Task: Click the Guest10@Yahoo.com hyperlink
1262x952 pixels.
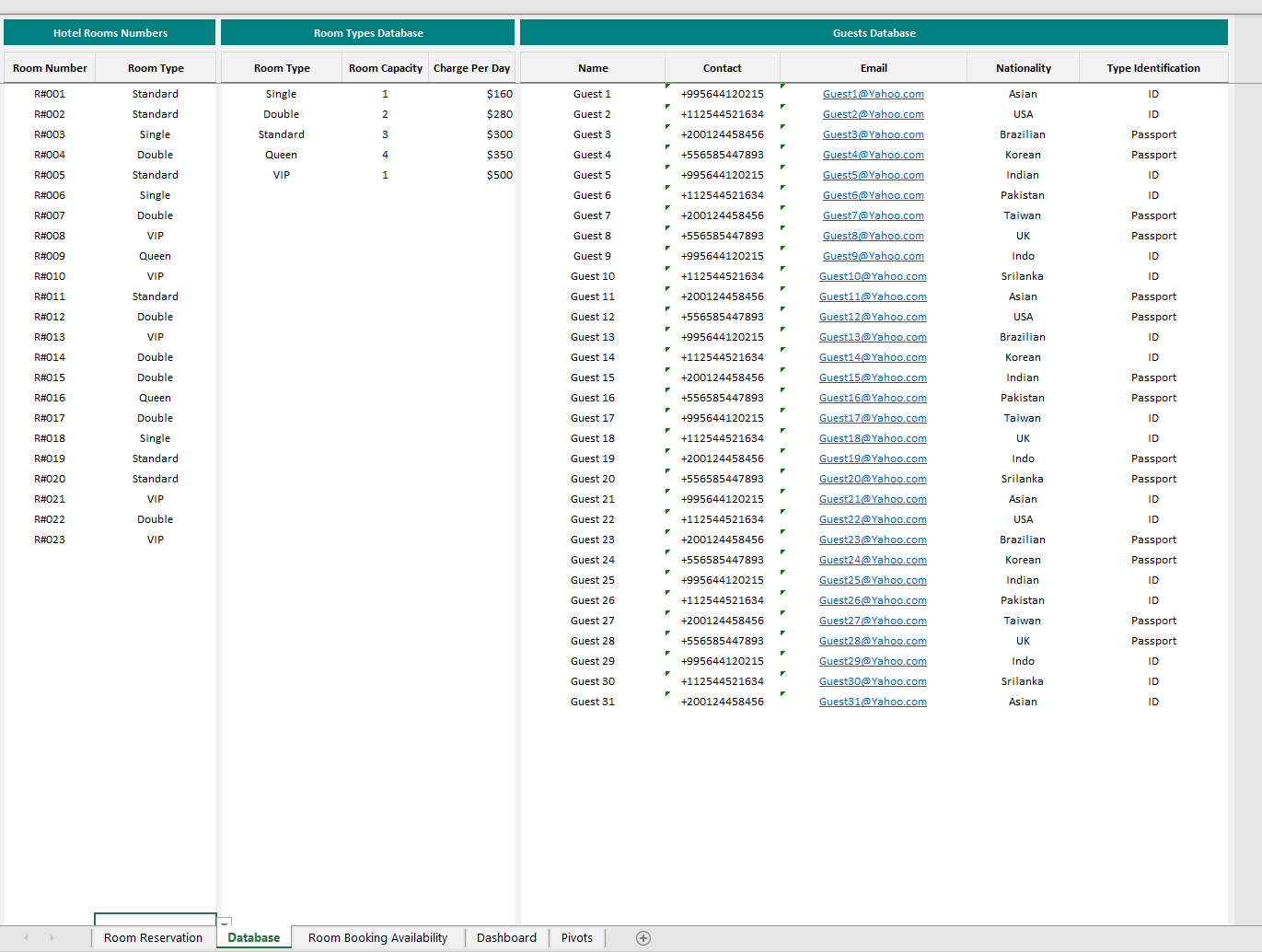Action: tap(874, 276)
